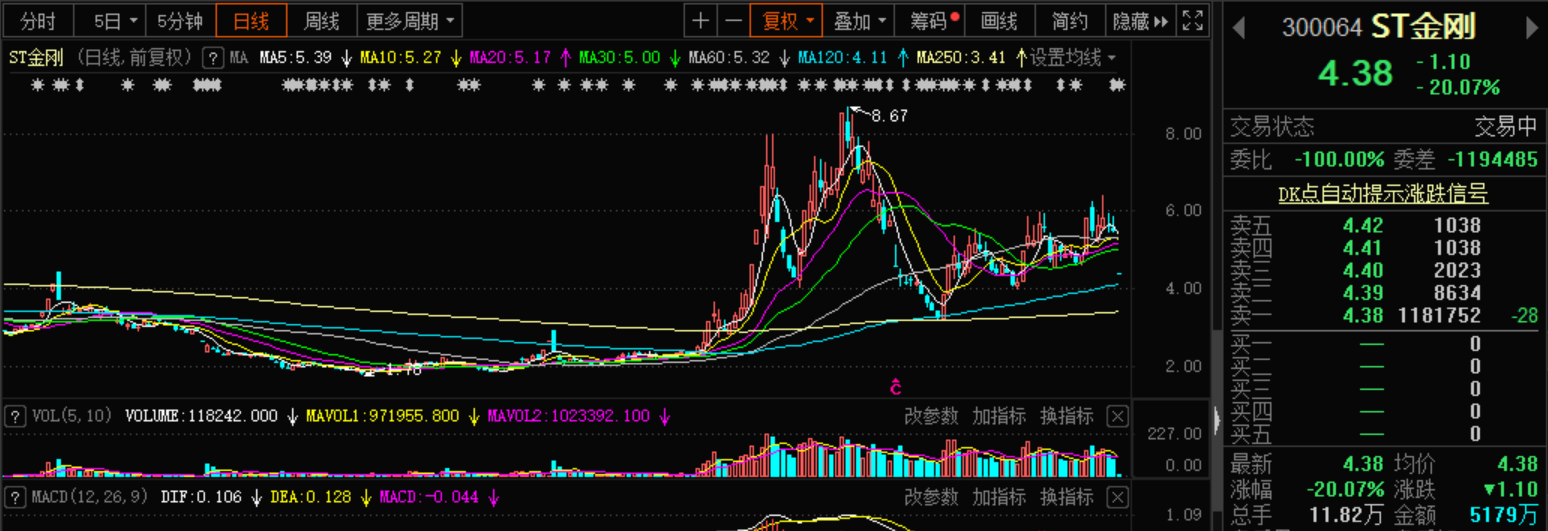Open 设置均线 moving average settings
The height and width of the screenshot is (531, 1548).
1073,58
